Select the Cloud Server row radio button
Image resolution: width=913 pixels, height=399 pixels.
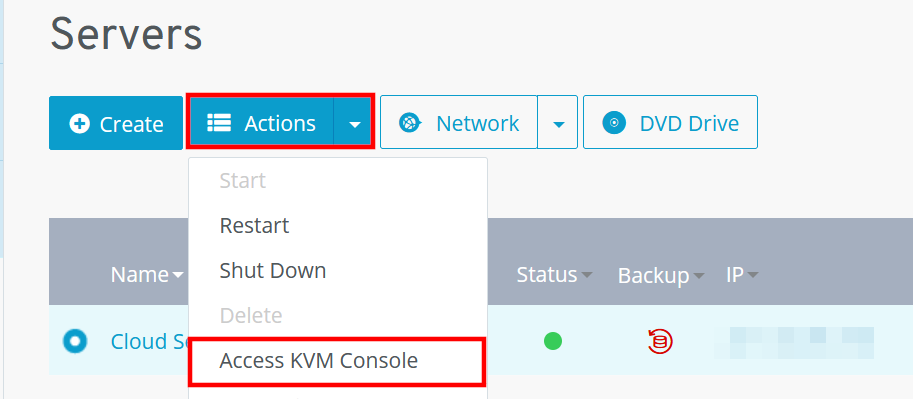(75, 341)
